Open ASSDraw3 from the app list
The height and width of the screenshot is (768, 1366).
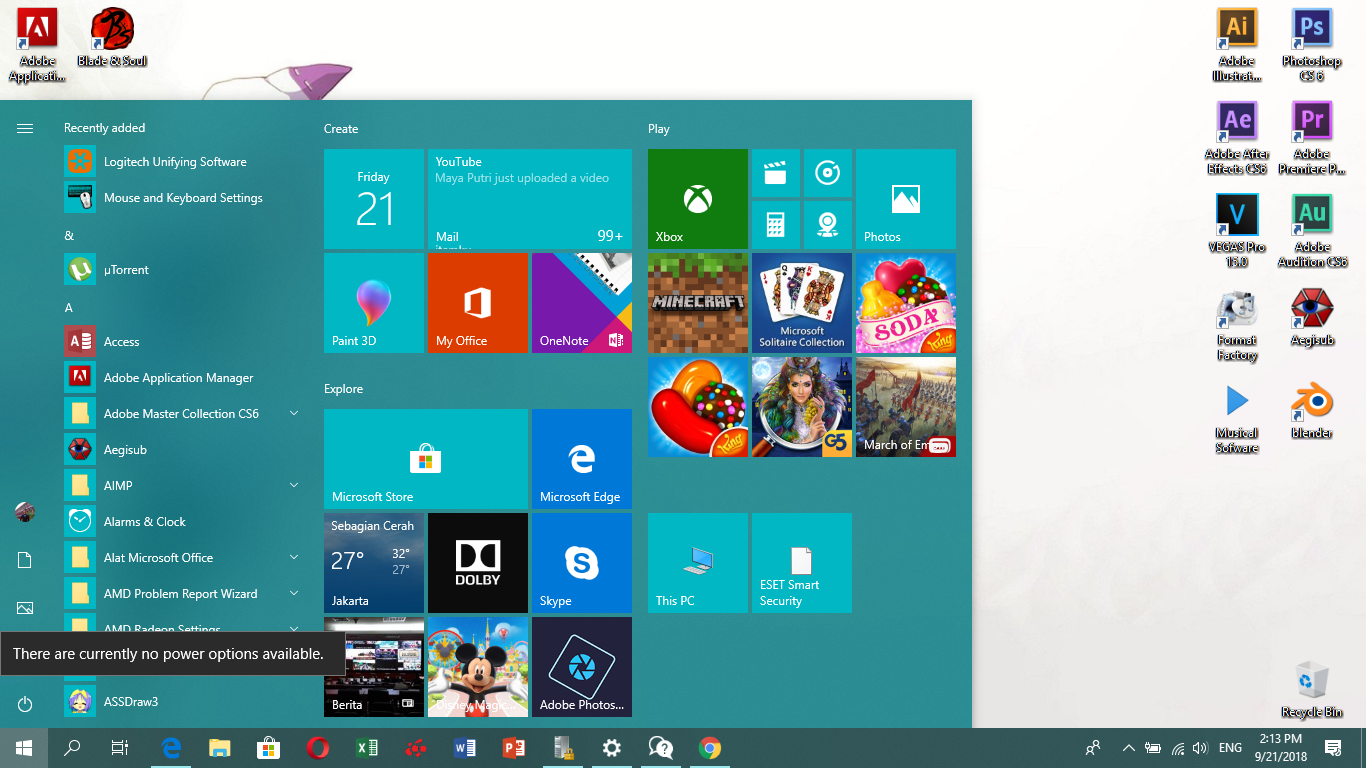tap(184, 702)
